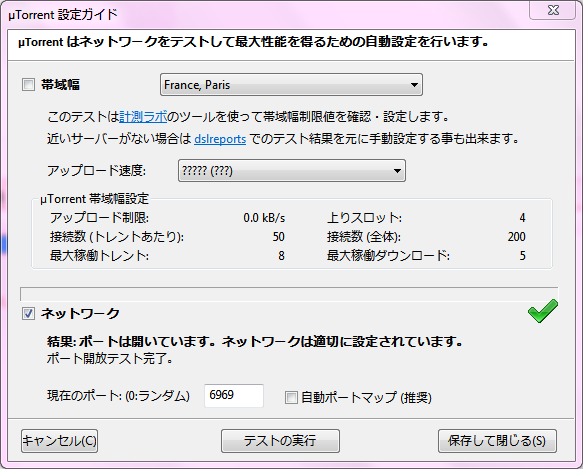Click the テストの実行 button
Screen dimensions: 584x469
(280, 441)
